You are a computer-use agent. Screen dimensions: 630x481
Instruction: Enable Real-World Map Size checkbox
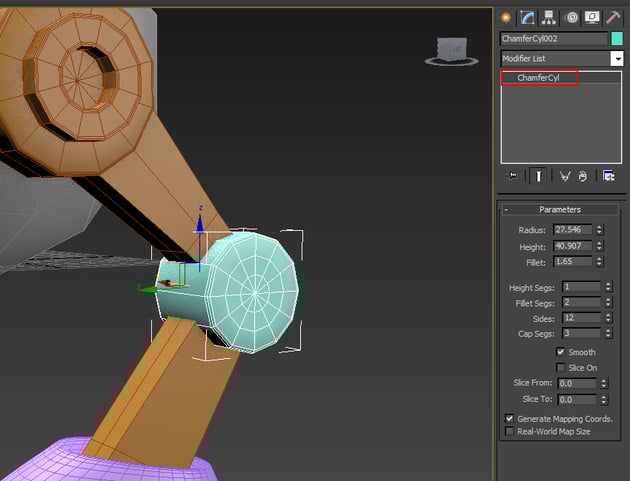pos(510,431)
